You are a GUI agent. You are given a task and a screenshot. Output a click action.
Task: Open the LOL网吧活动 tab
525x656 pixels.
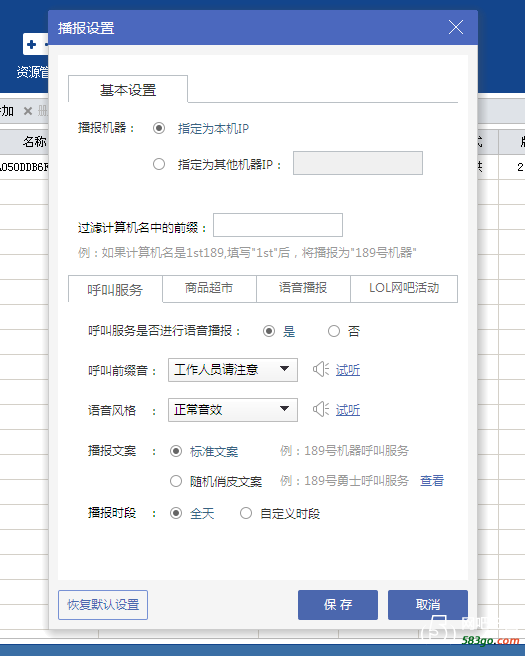tap(404, 288)
